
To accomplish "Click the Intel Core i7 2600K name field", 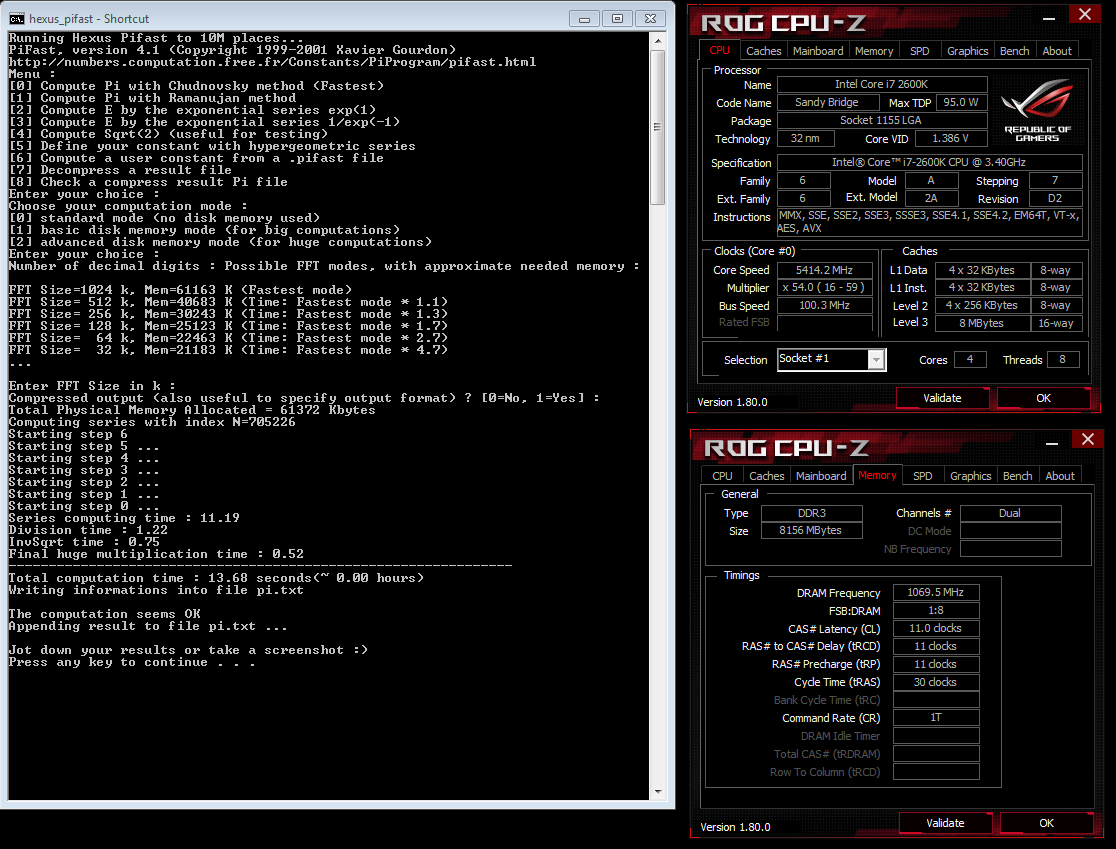I will pos(882,84).
